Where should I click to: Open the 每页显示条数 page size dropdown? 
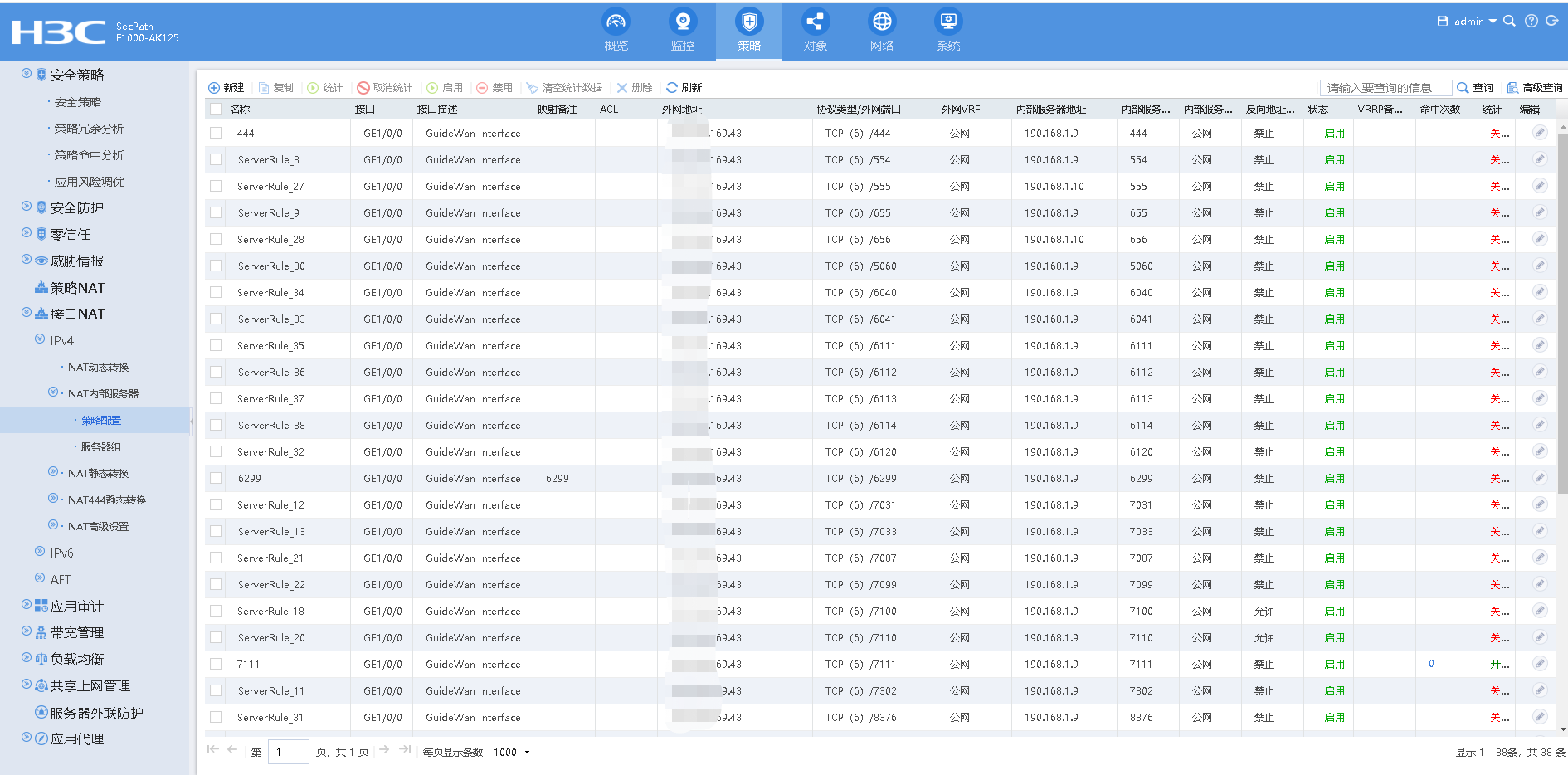512,752
